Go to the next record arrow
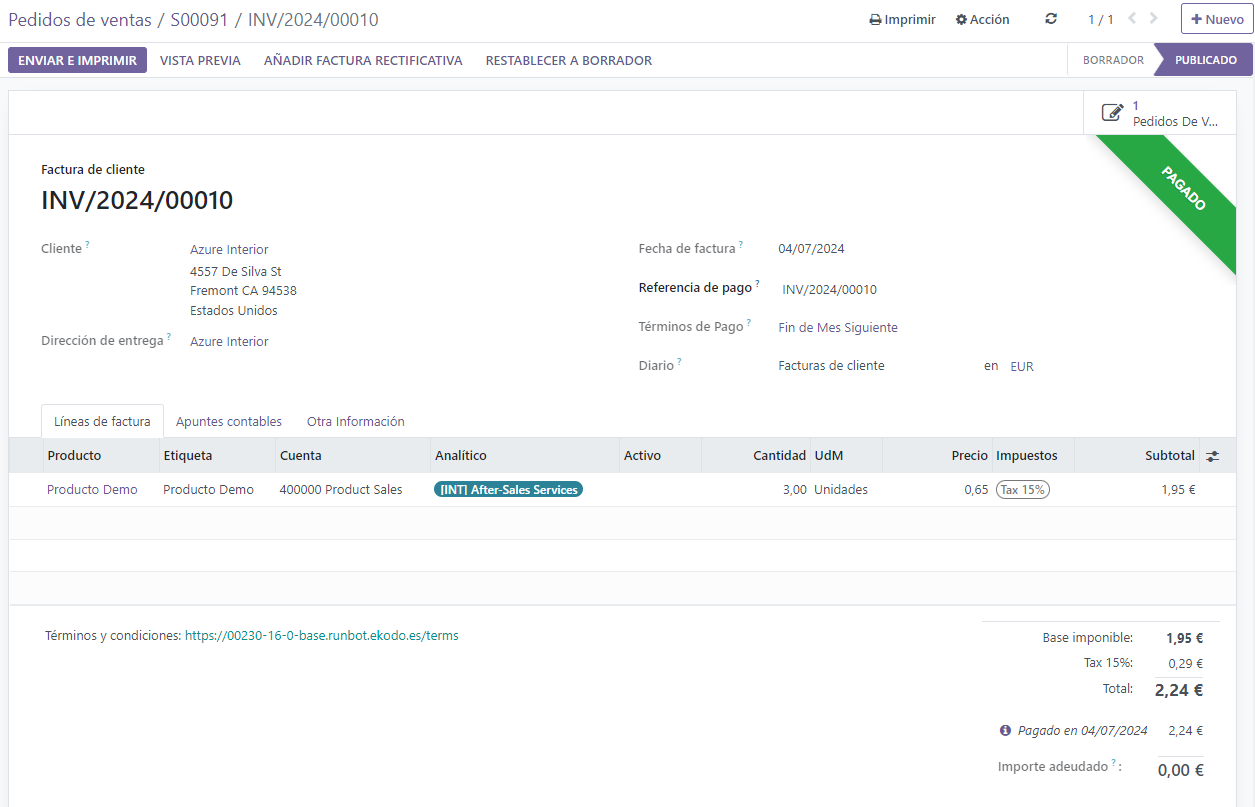 pos(1154,19)
